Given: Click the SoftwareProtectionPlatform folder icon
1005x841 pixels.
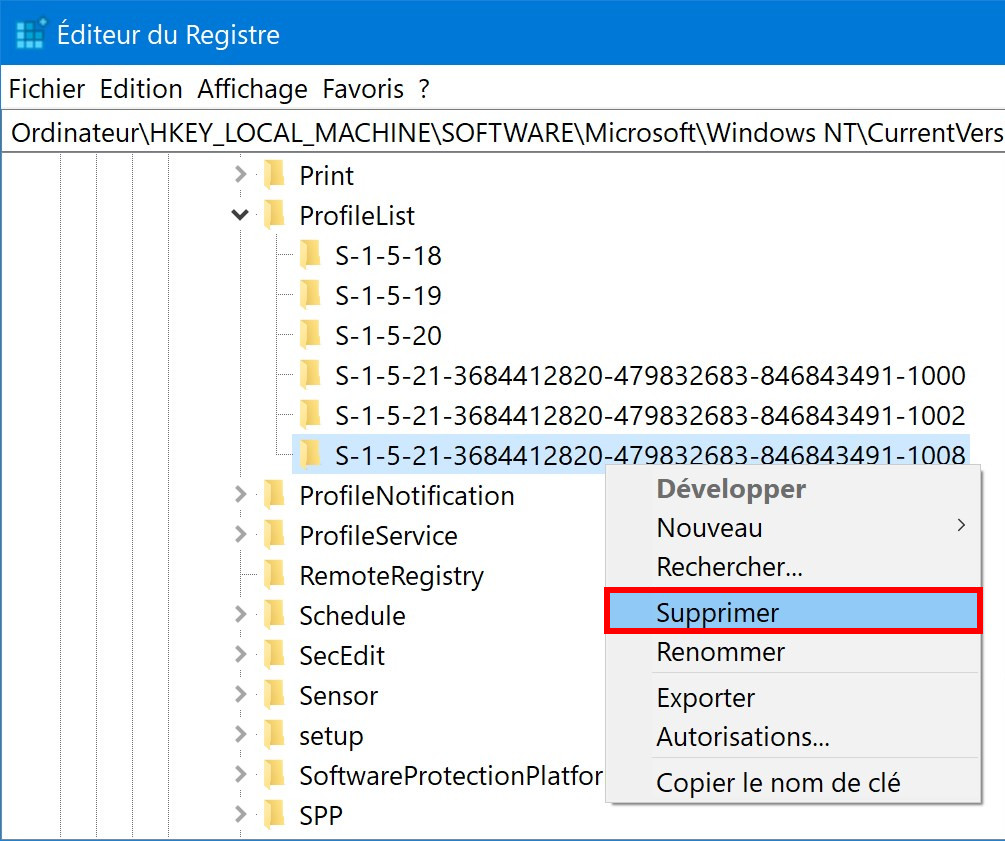Looking at the screenshot, I should tap(274, 774).
